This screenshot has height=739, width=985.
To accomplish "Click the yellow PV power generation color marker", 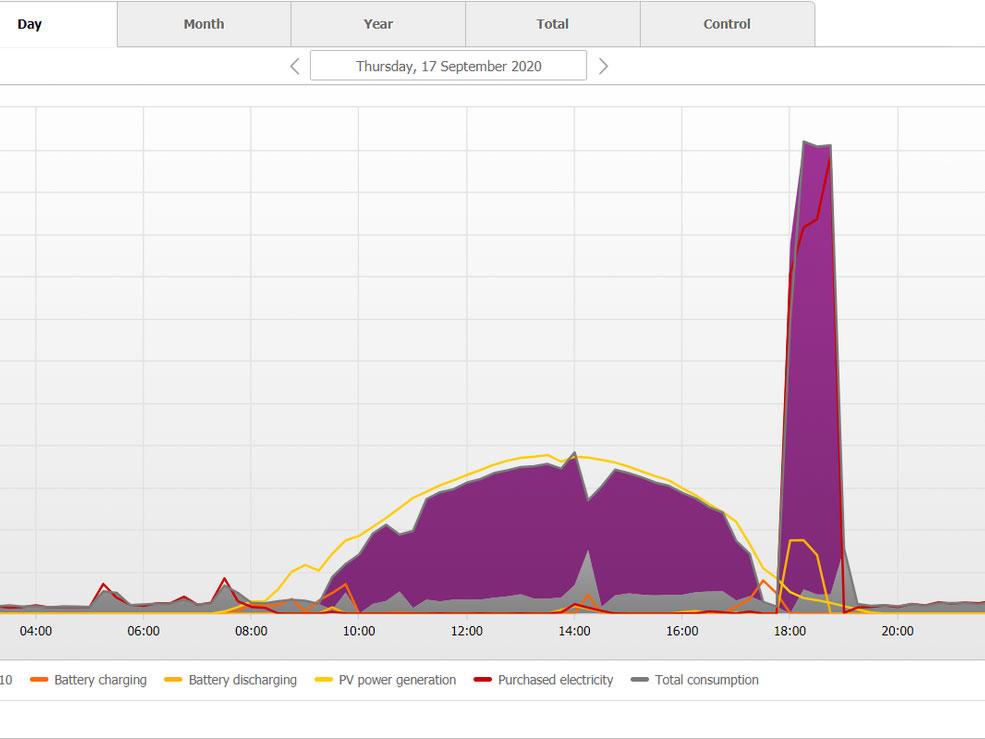I will click(x=322, y=680).
